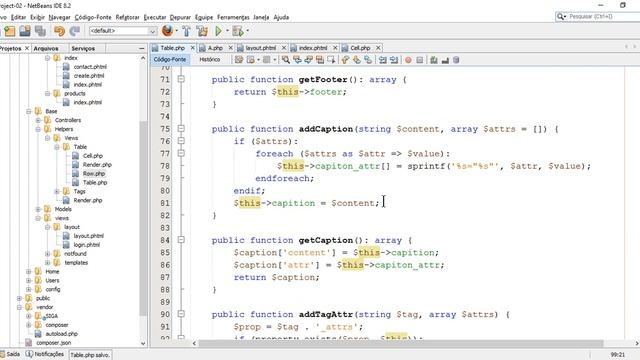
Task: Close the Projetos panel tab
Action: tap(27, 49)
